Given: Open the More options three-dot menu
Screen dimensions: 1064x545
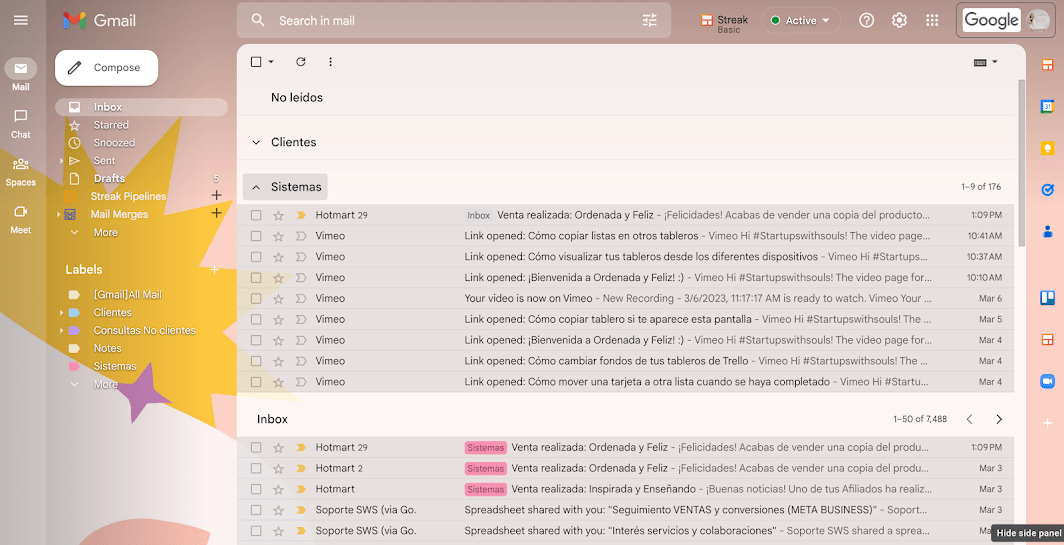Looking at the screenshot, I should coord(330,62).
